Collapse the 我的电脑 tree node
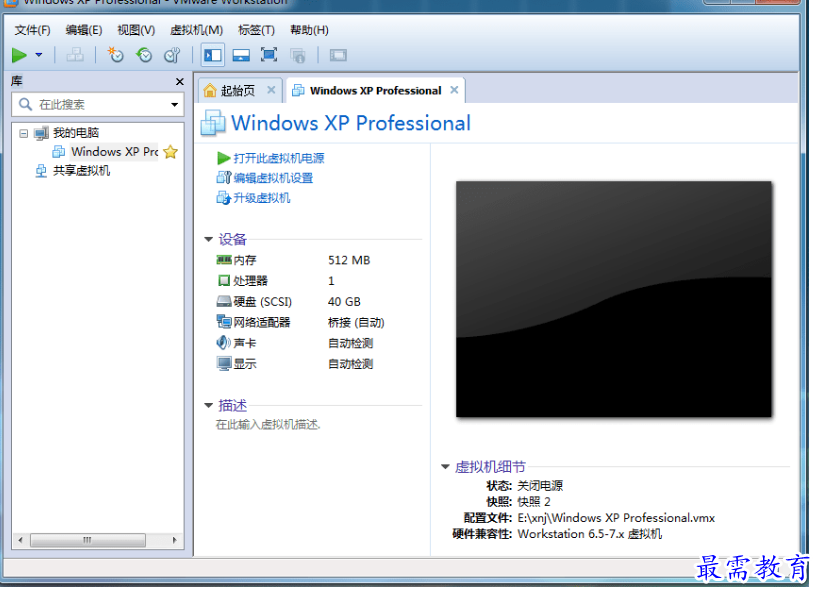The image size is (818, 599). pyautogui.click(x=23, y=134)
